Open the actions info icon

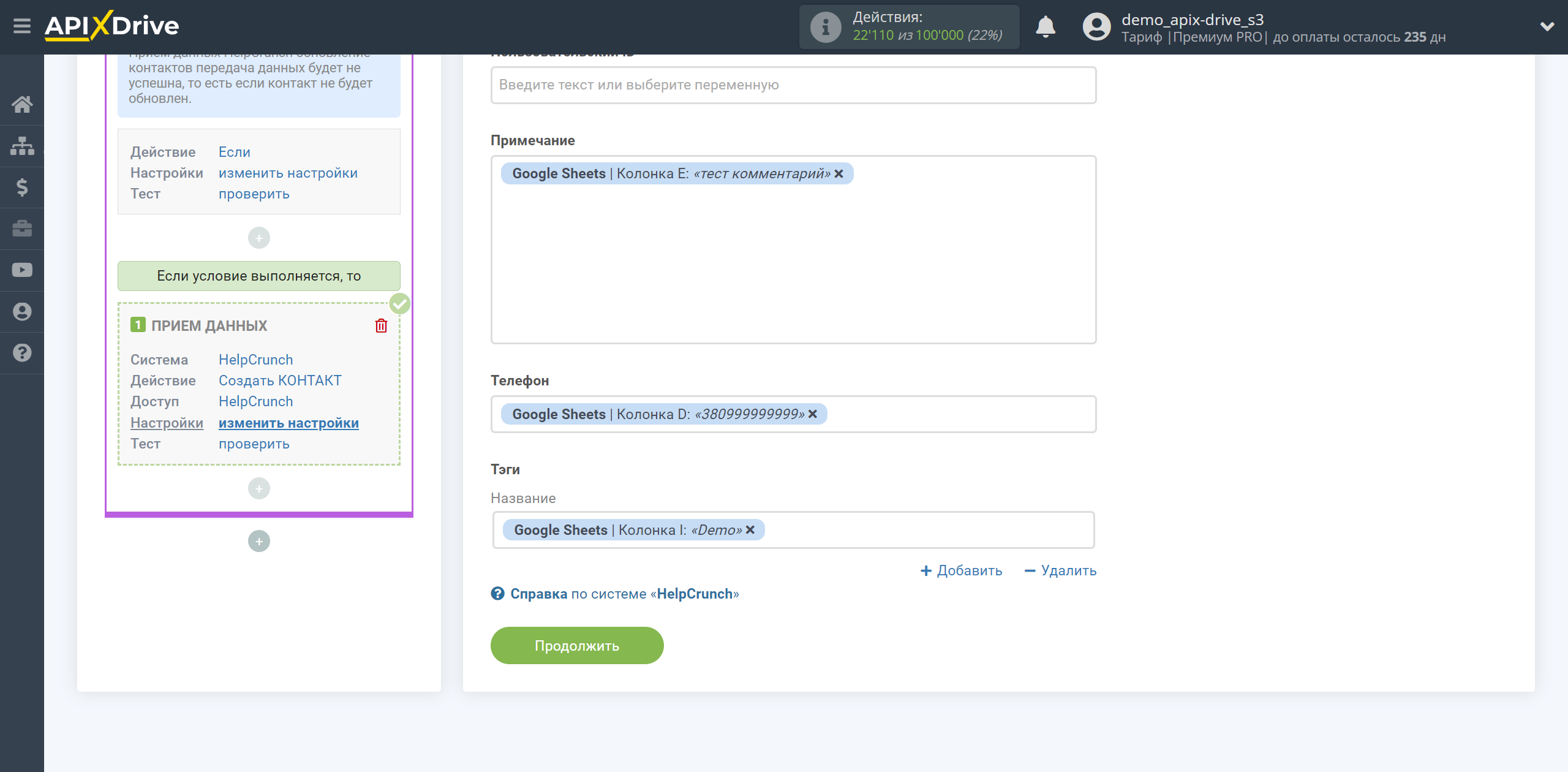click(x=825, y=27)
